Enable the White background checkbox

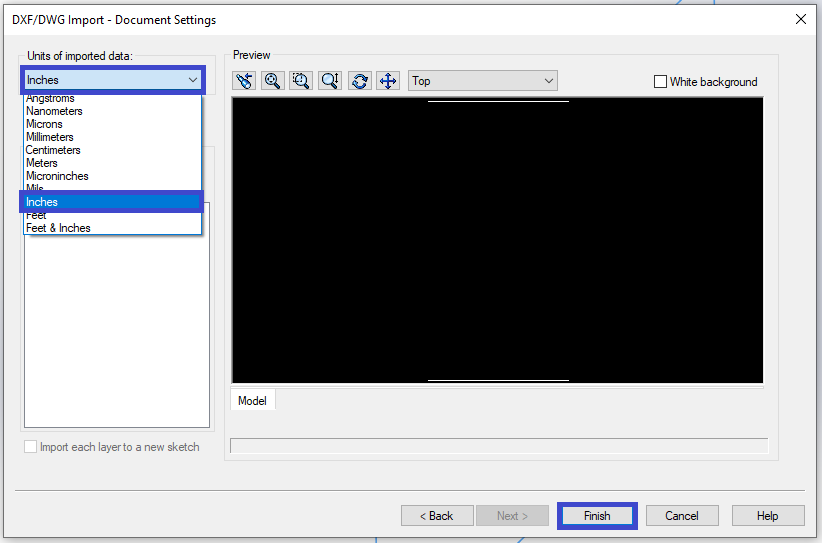[x=660, y=82]
